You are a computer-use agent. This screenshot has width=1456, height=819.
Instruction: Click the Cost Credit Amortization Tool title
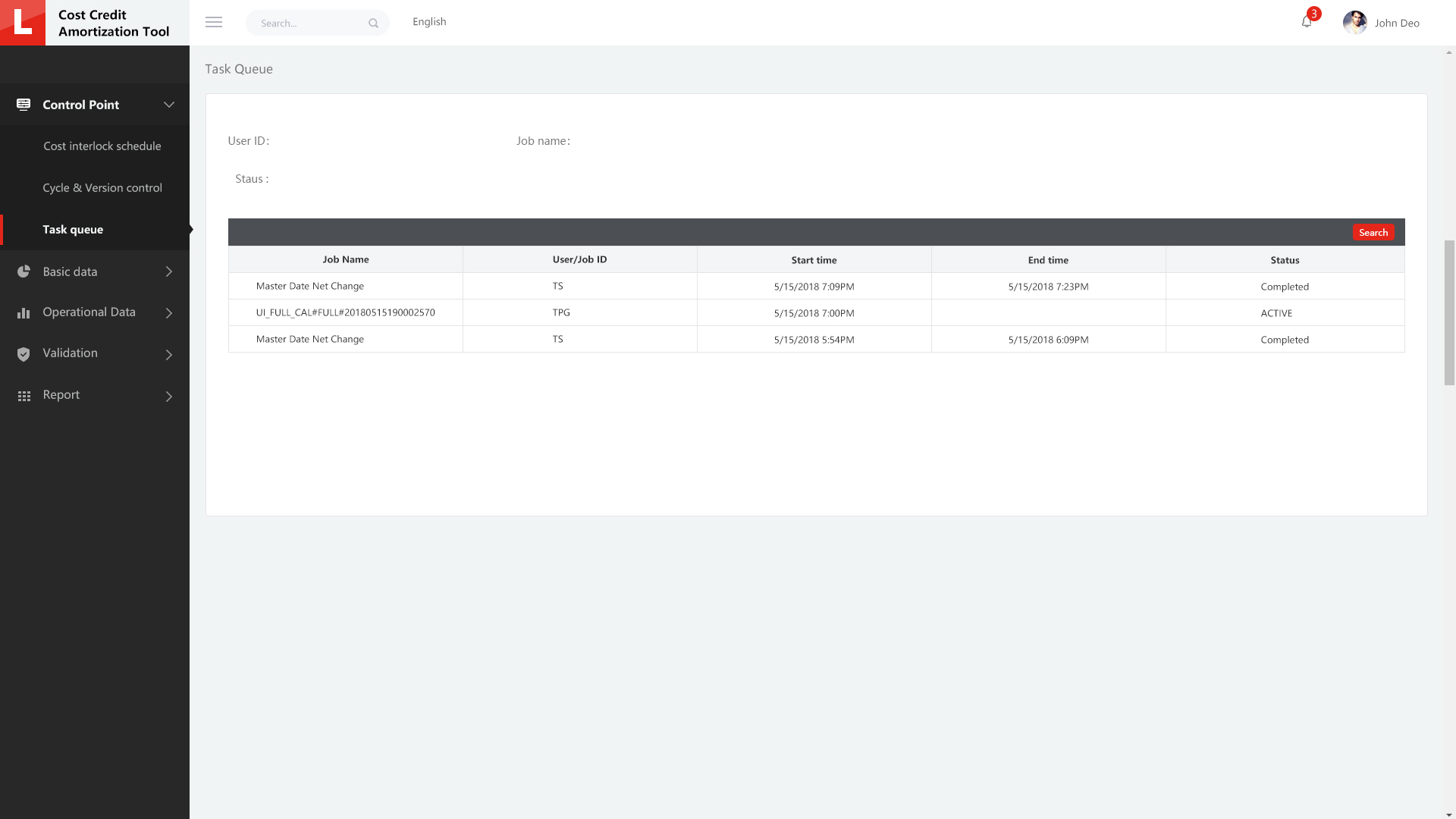pos(114,23)
